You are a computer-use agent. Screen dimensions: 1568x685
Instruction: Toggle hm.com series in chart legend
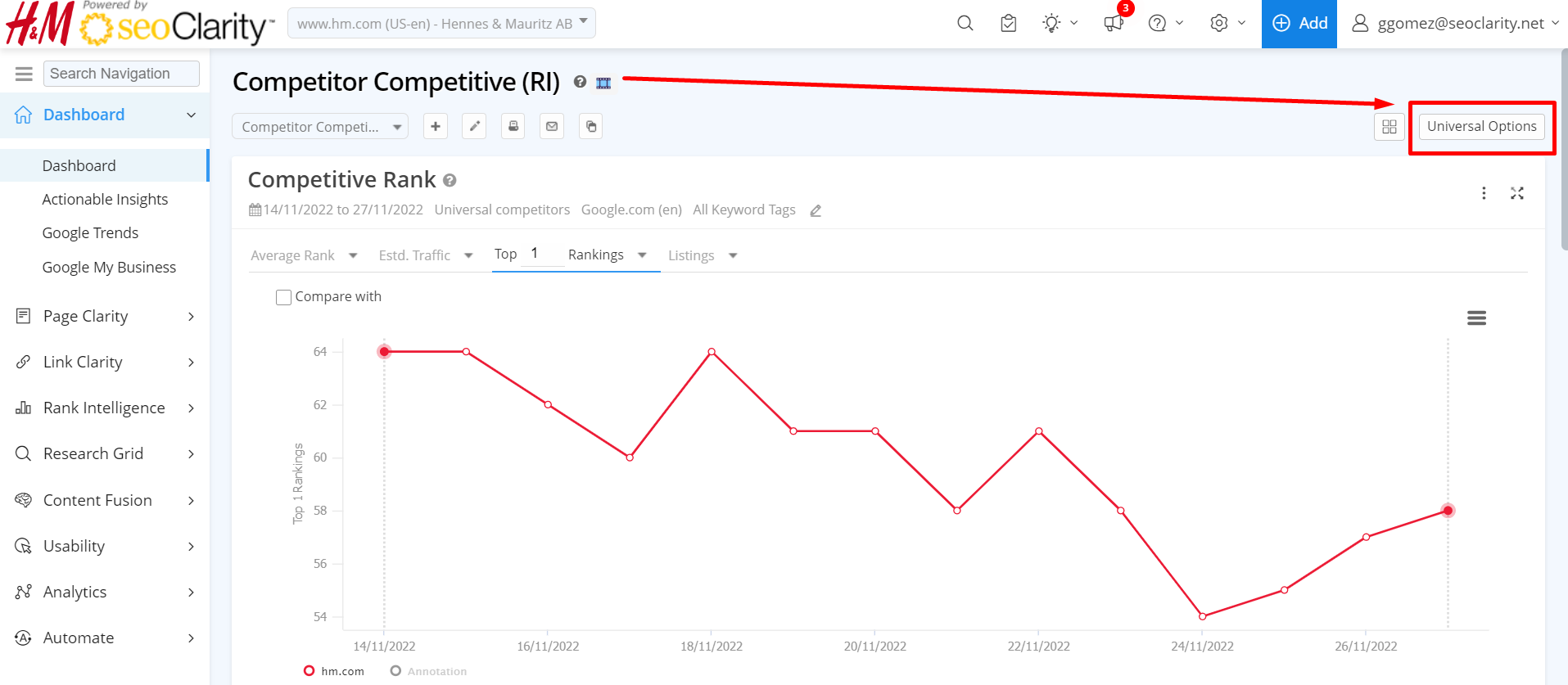coord(334,671)
